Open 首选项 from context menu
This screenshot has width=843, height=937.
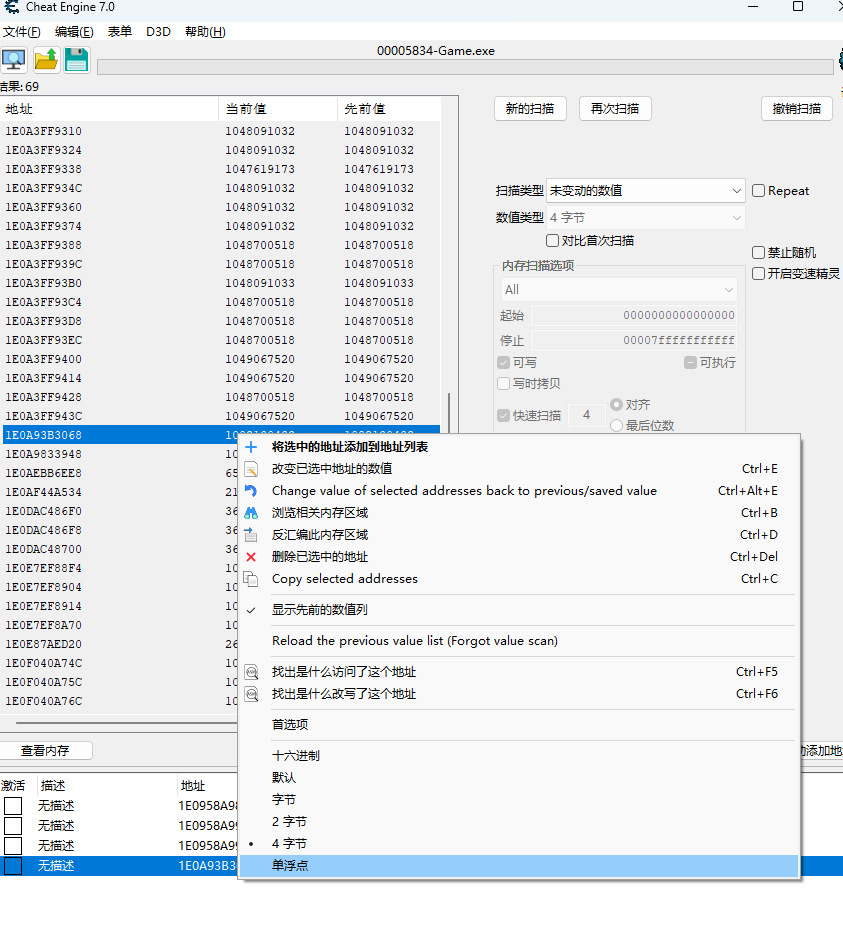[x=519, y=725]
